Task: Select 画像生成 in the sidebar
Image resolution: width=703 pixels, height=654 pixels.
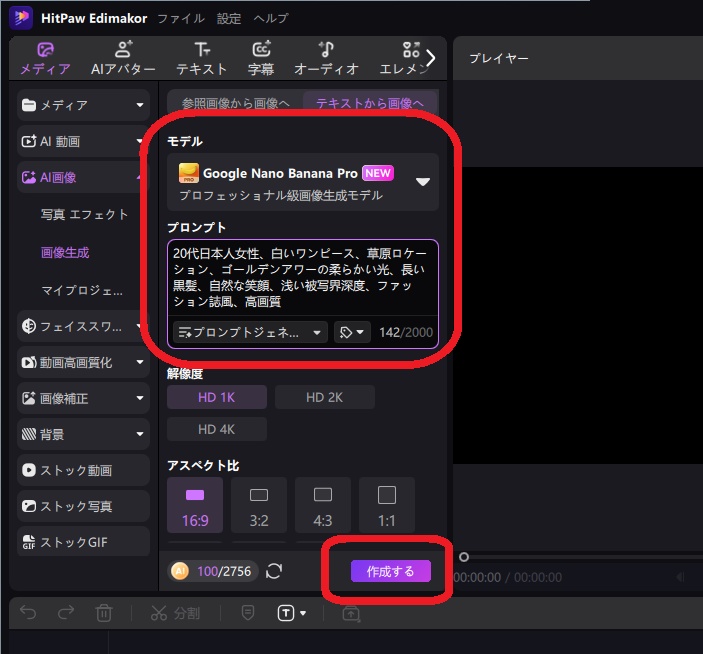Action: pyautogui.click(x=65, y=252)
